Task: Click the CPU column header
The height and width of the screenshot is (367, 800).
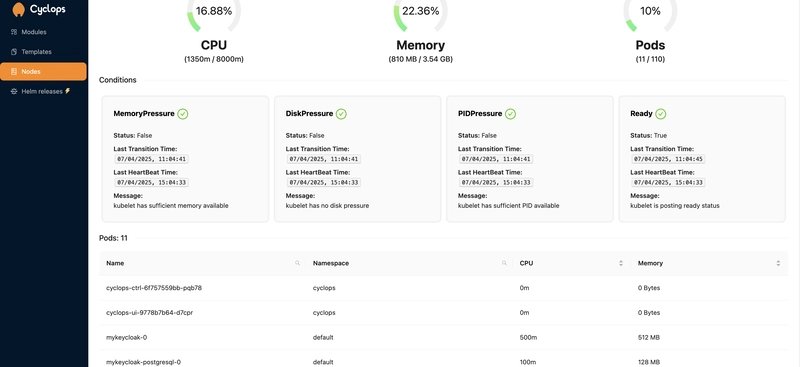Action: 571,263
